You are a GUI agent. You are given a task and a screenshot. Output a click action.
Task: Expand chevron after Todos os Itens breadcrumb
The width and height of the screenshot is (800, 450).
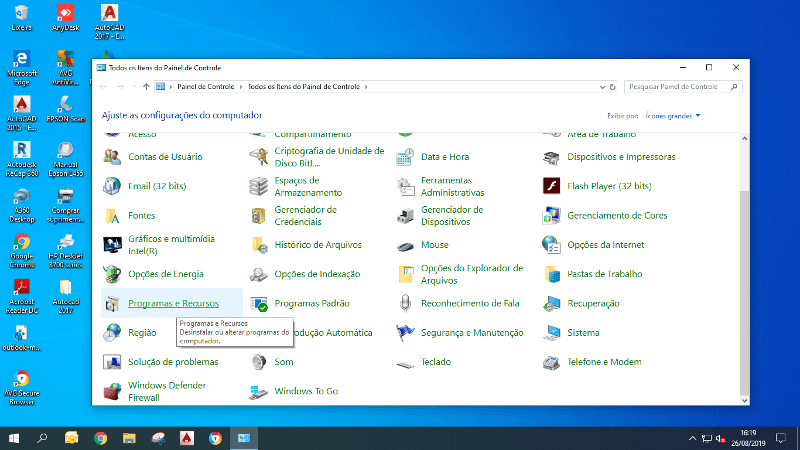coord(366,87)
